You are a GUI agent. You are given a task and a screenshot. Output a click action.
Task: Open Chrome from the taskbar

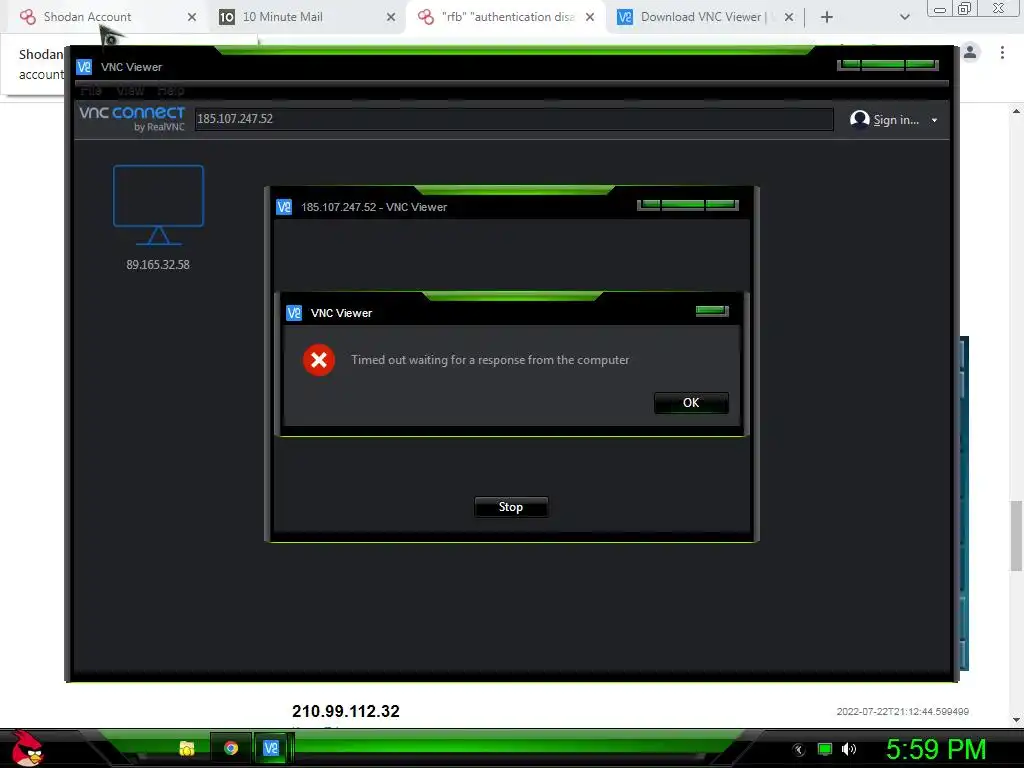coord(231,748)
